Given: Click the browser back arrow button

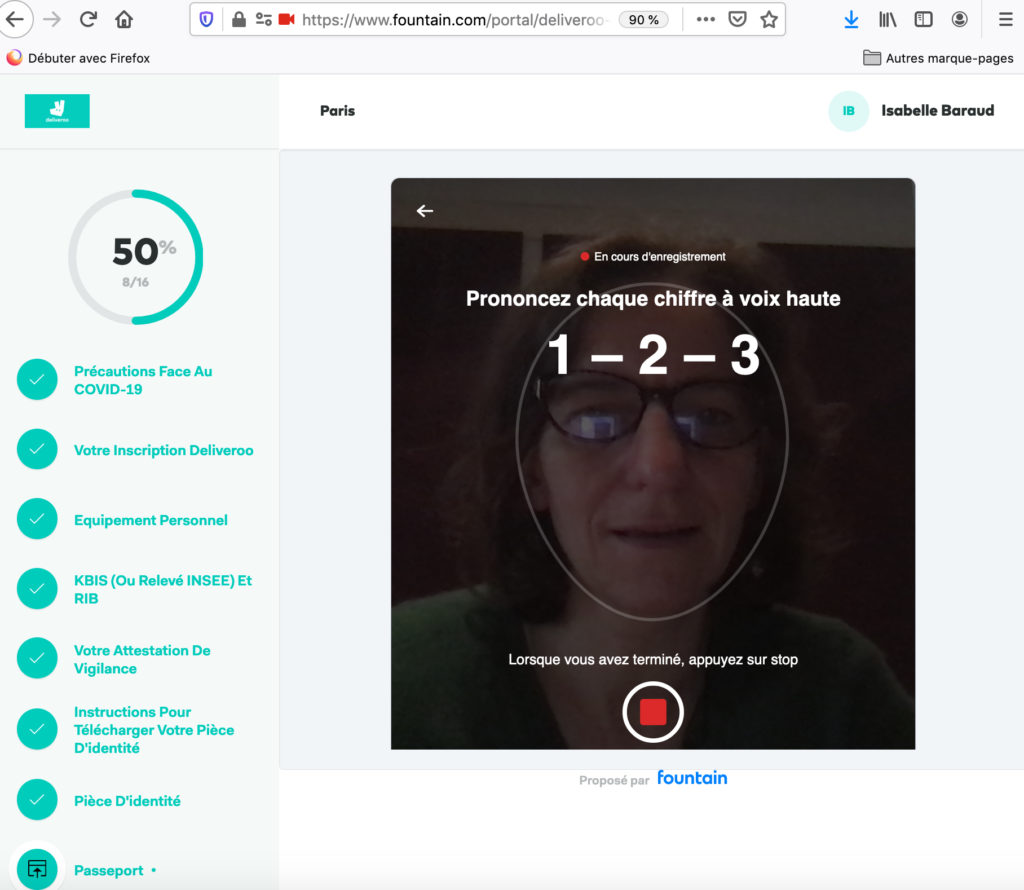Looking at the screenshot, I should [x=14, y=20].
